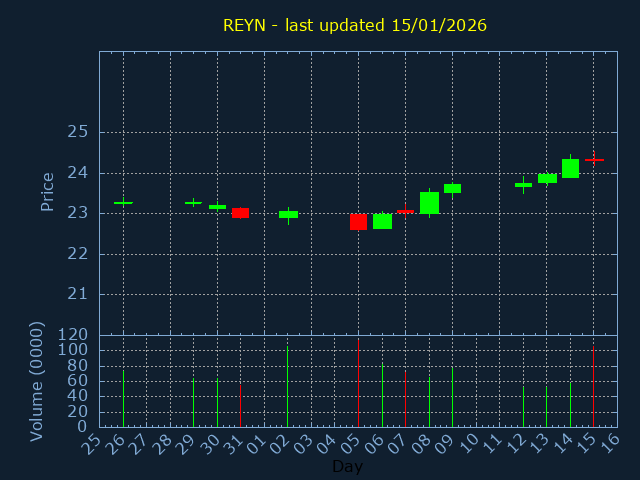Viewport: 640px width, 480px height.
Task: Click the green candlestick on day 13
Action: 547,179
